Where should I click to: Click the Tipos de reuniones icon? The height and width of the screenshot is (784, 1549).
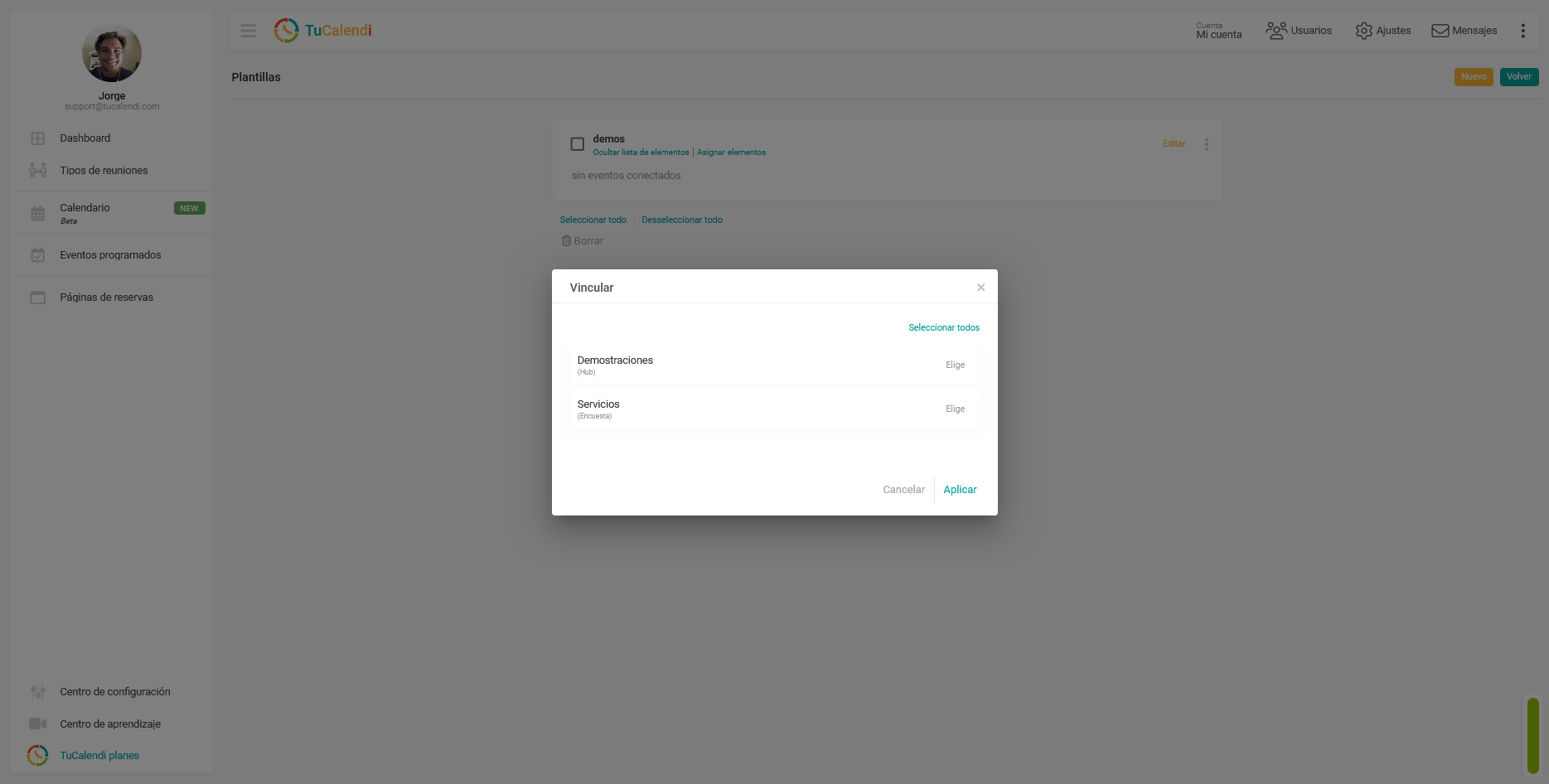pyautogui.click(x=38, y=171)
